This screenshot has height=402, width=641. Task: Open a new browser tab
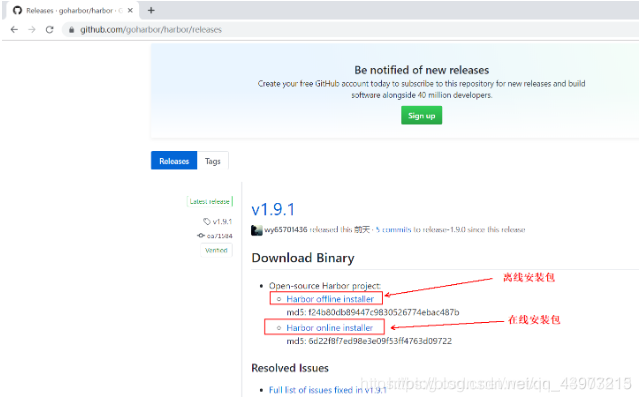151,10
